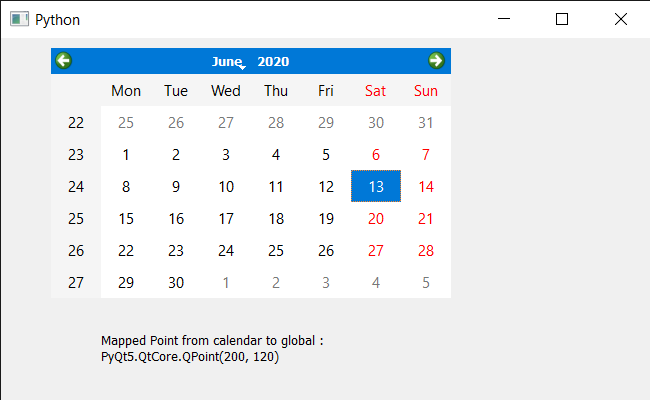Select grayed May 31 date
The width and height of the screenshot is (650, 400).
coord(426,122)
